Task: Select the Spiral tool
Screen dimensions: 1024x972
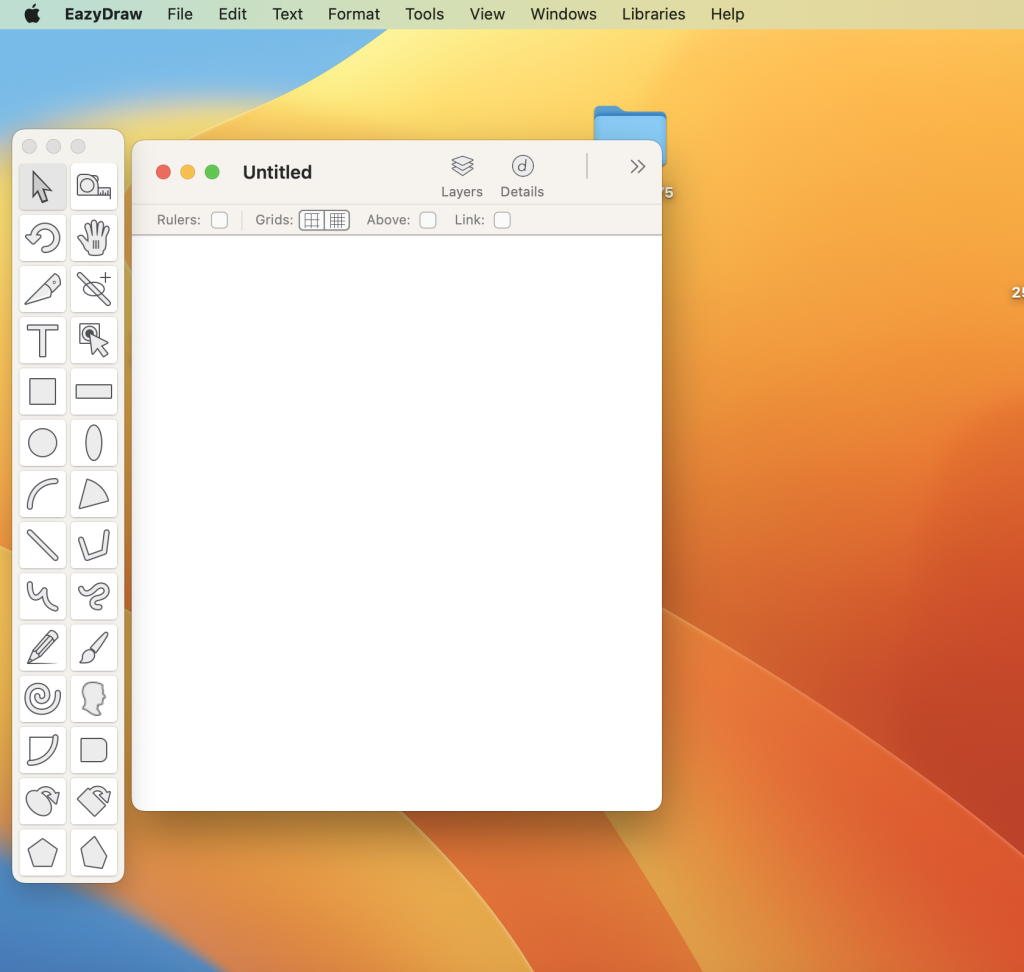Action: [x=42, y=699]
